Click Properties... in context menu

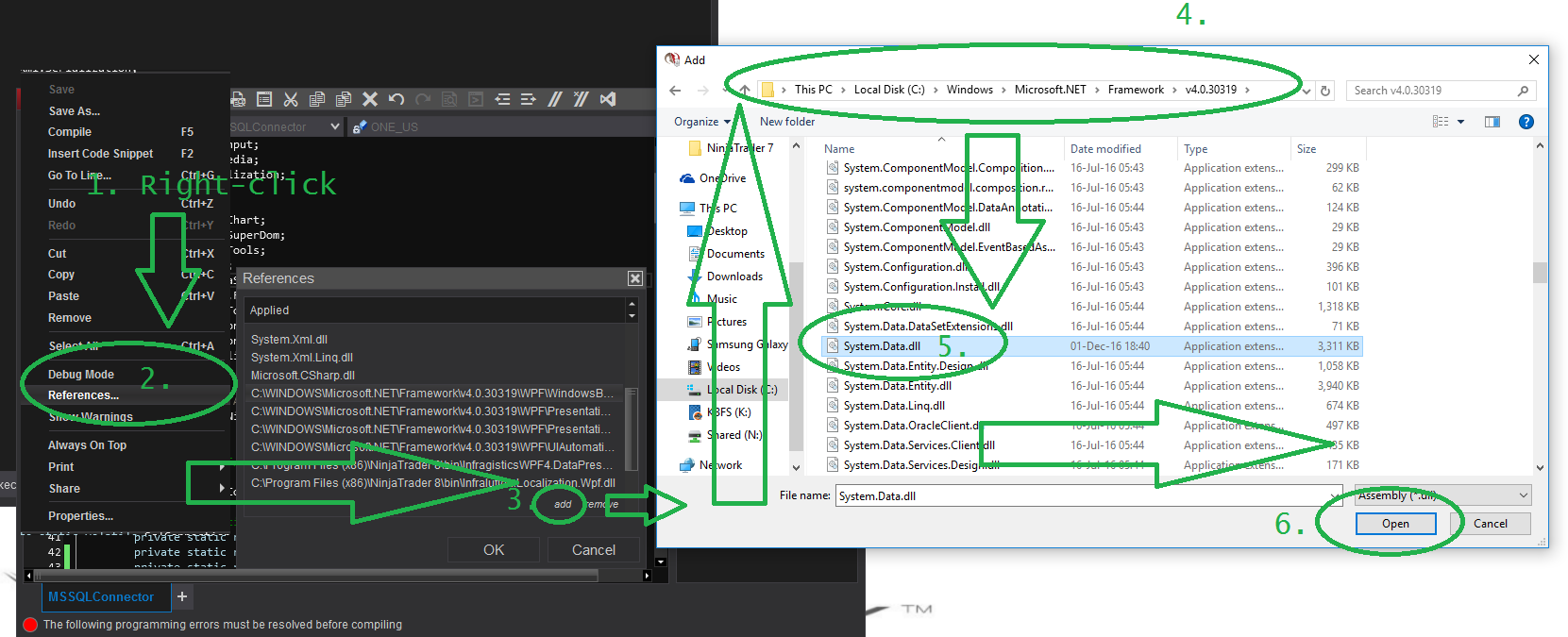[80, 516]
